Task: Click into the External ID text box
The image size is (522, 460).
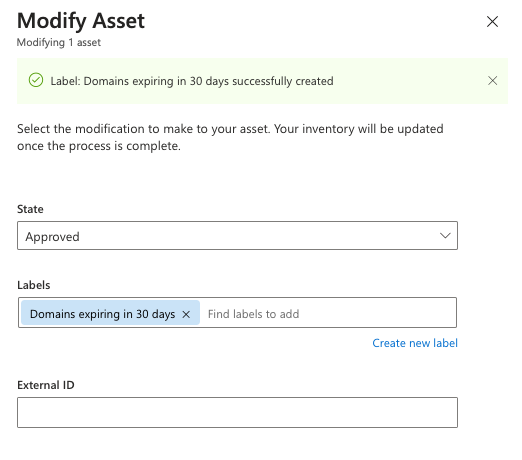Action: pos(237,412)
